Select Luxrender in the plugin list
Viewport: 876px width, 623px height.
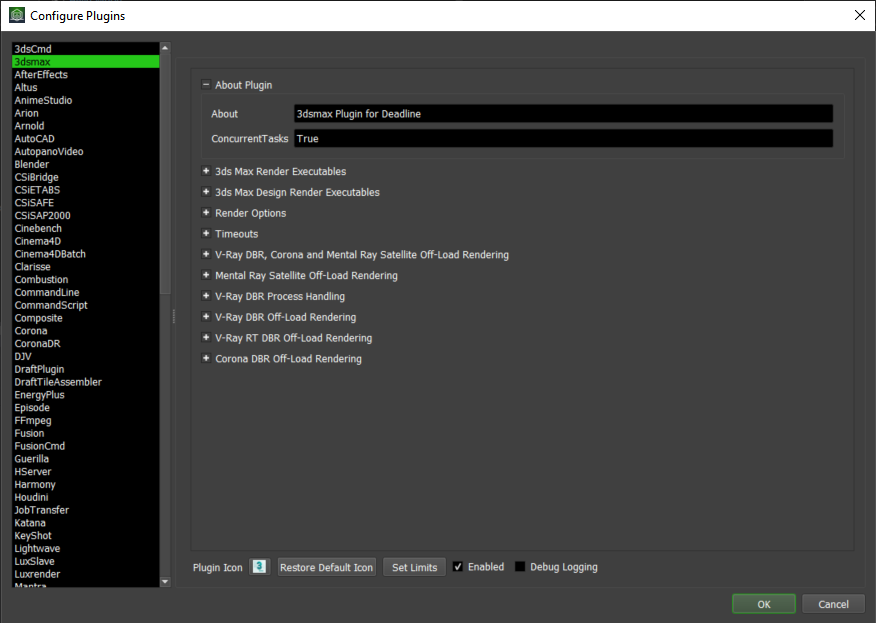pyautogui.click(x=85, y=574)
